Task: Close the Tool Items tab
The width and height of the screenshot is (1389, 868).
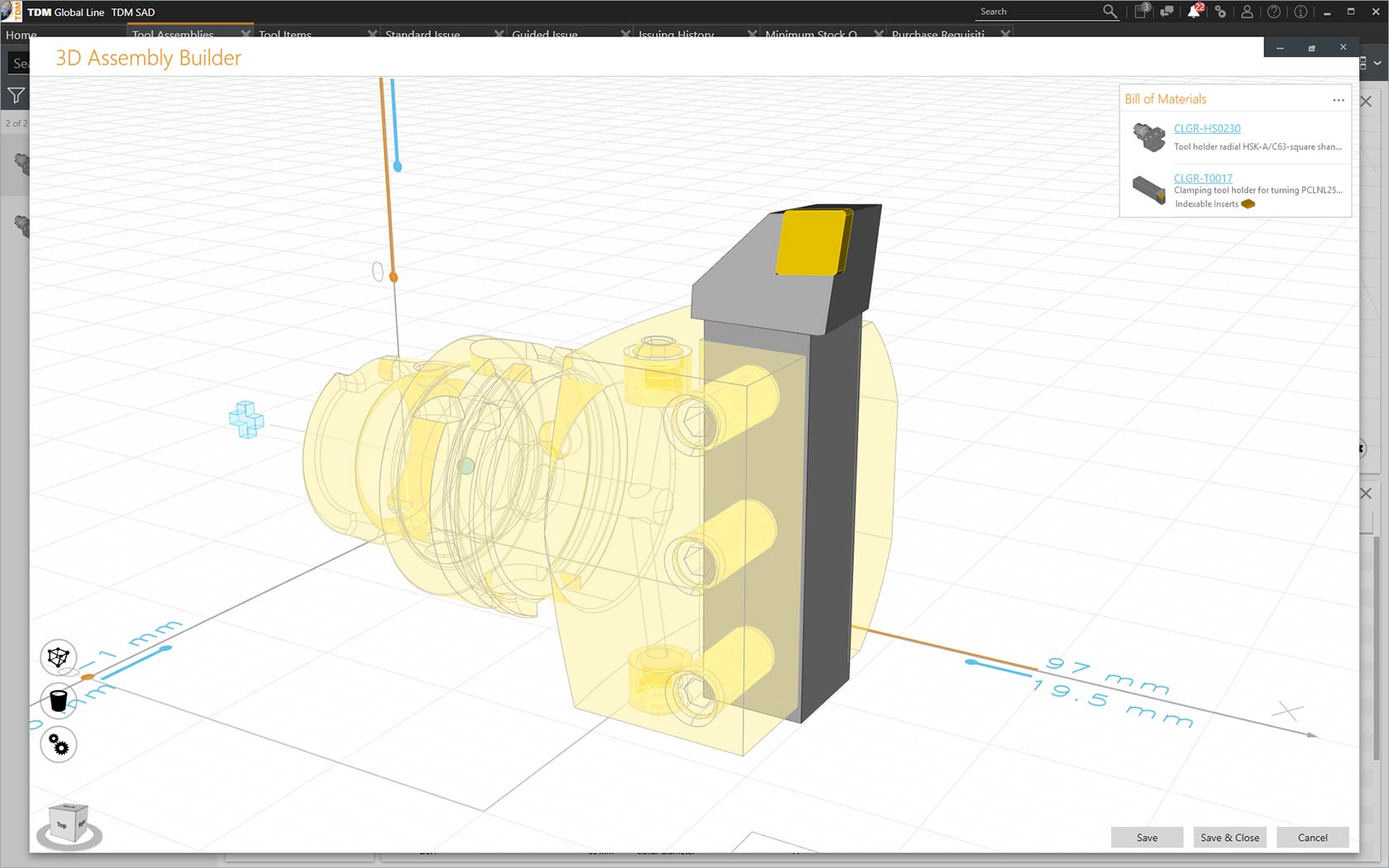Action: (372, 34)
